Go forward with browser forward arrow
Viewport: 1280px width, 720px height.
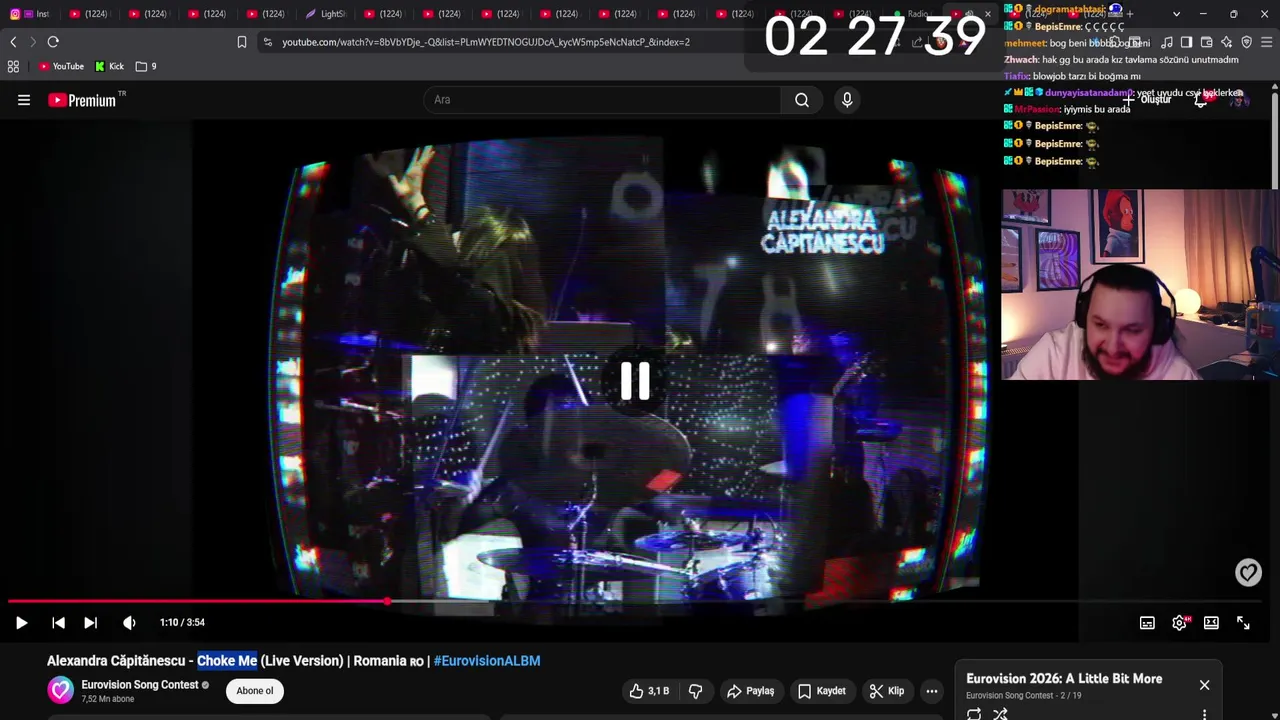[x=32, y=42]
